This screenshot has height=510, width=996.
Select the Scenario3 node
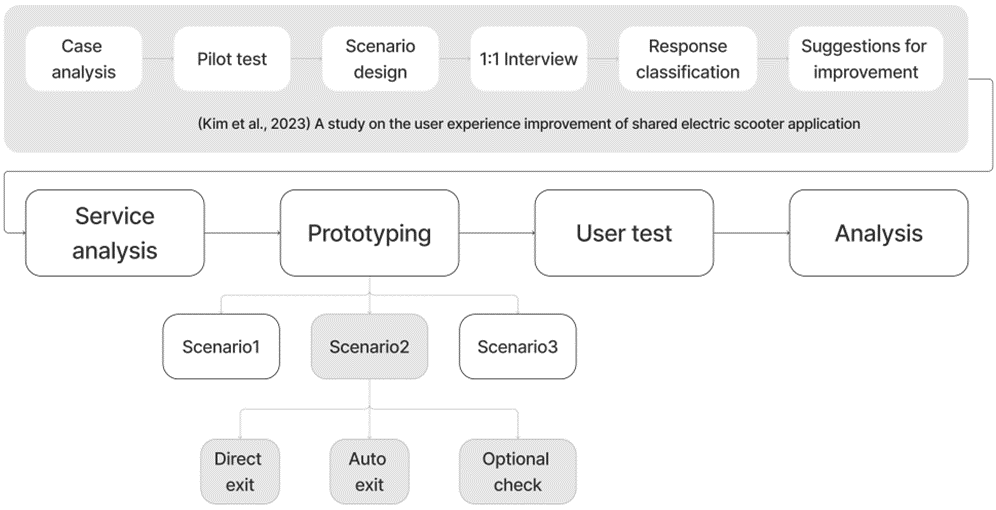[x=518, y=347]
